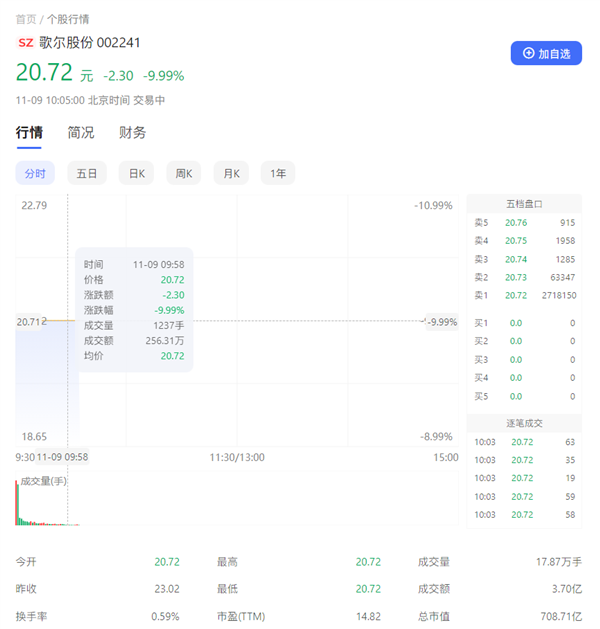This screenshot has height=629, width=600.
Task: Click the 20.712 price axis marker
Action: click(31, 322)
